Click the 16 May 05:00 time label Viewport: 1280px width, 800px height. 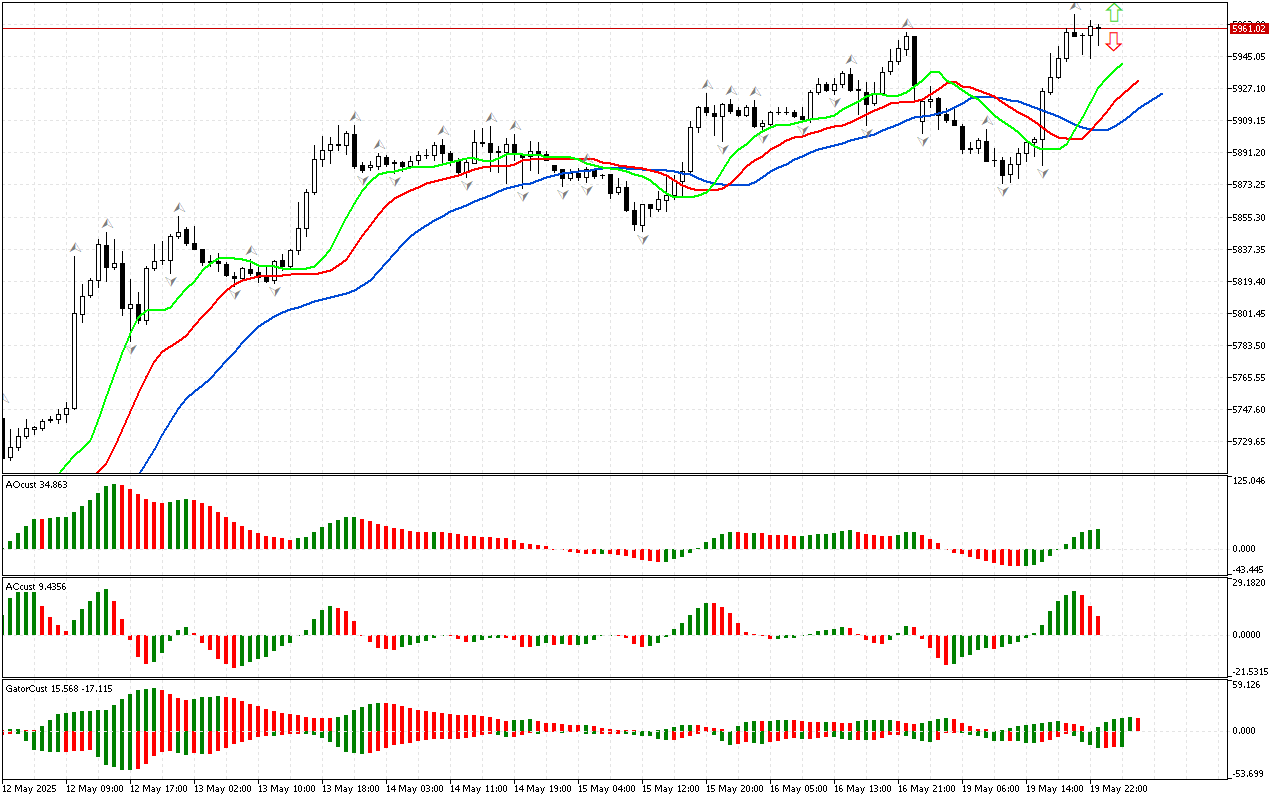pyautogui.click(x=799, y=788)
